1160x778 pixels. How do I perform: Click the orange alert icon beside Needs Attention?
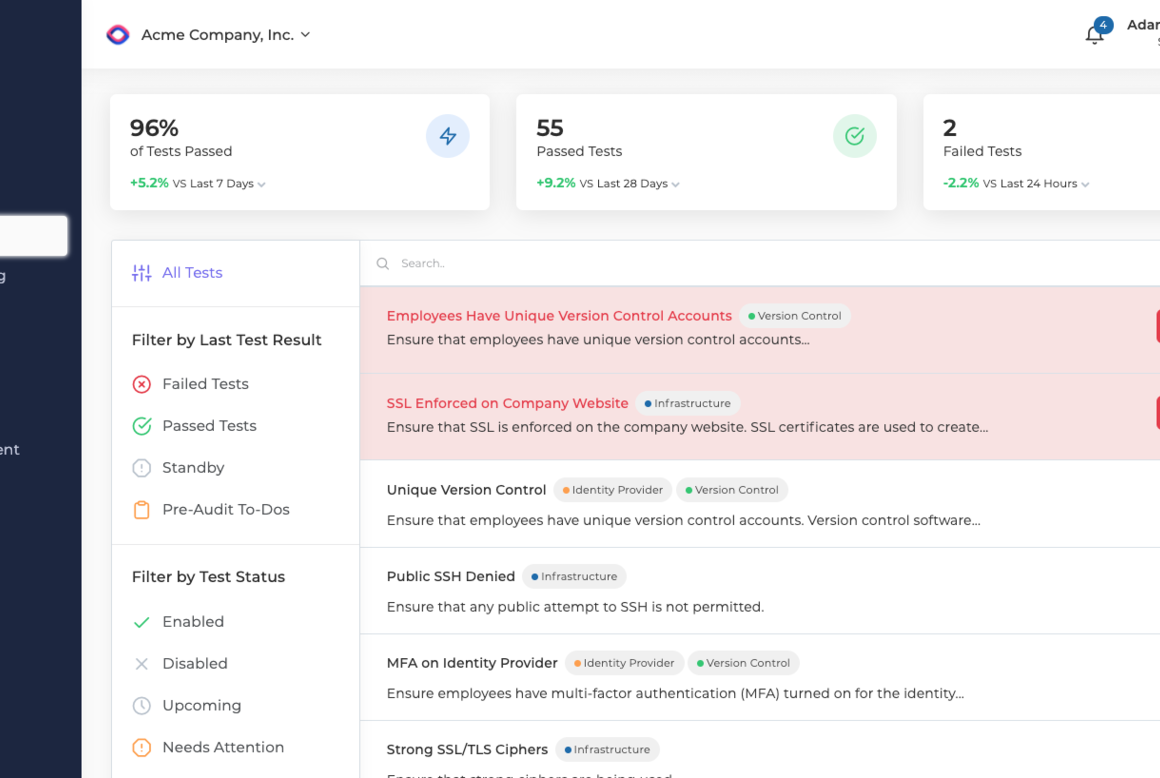pos(141,748)
